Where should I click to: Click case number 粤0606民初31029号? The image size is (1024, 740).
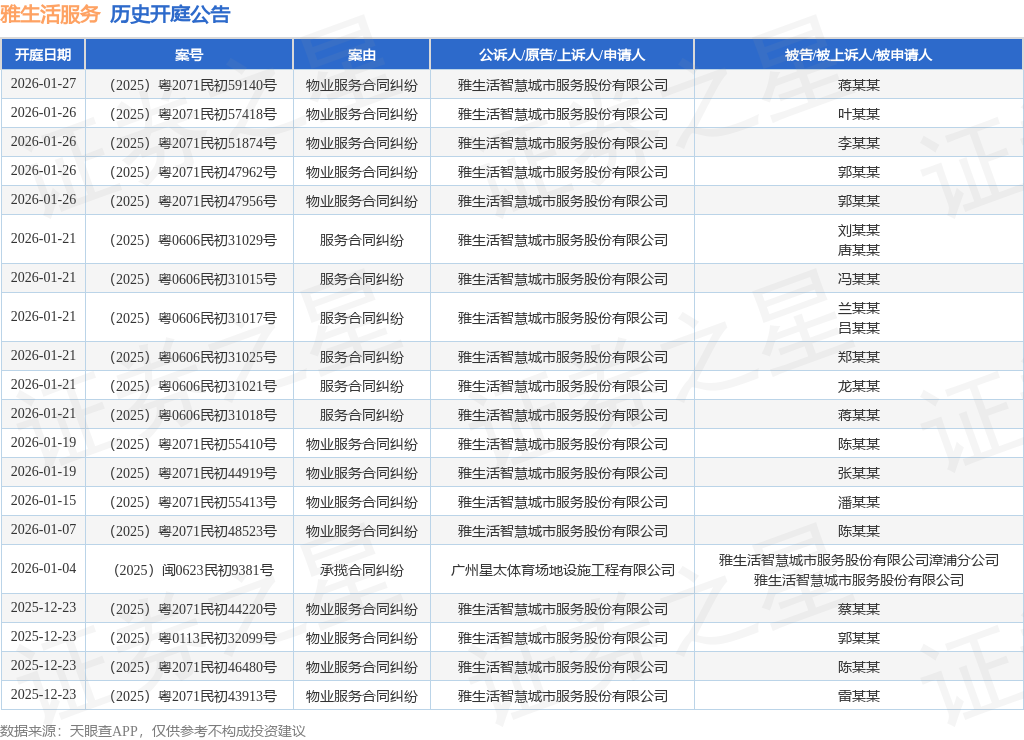193,240
